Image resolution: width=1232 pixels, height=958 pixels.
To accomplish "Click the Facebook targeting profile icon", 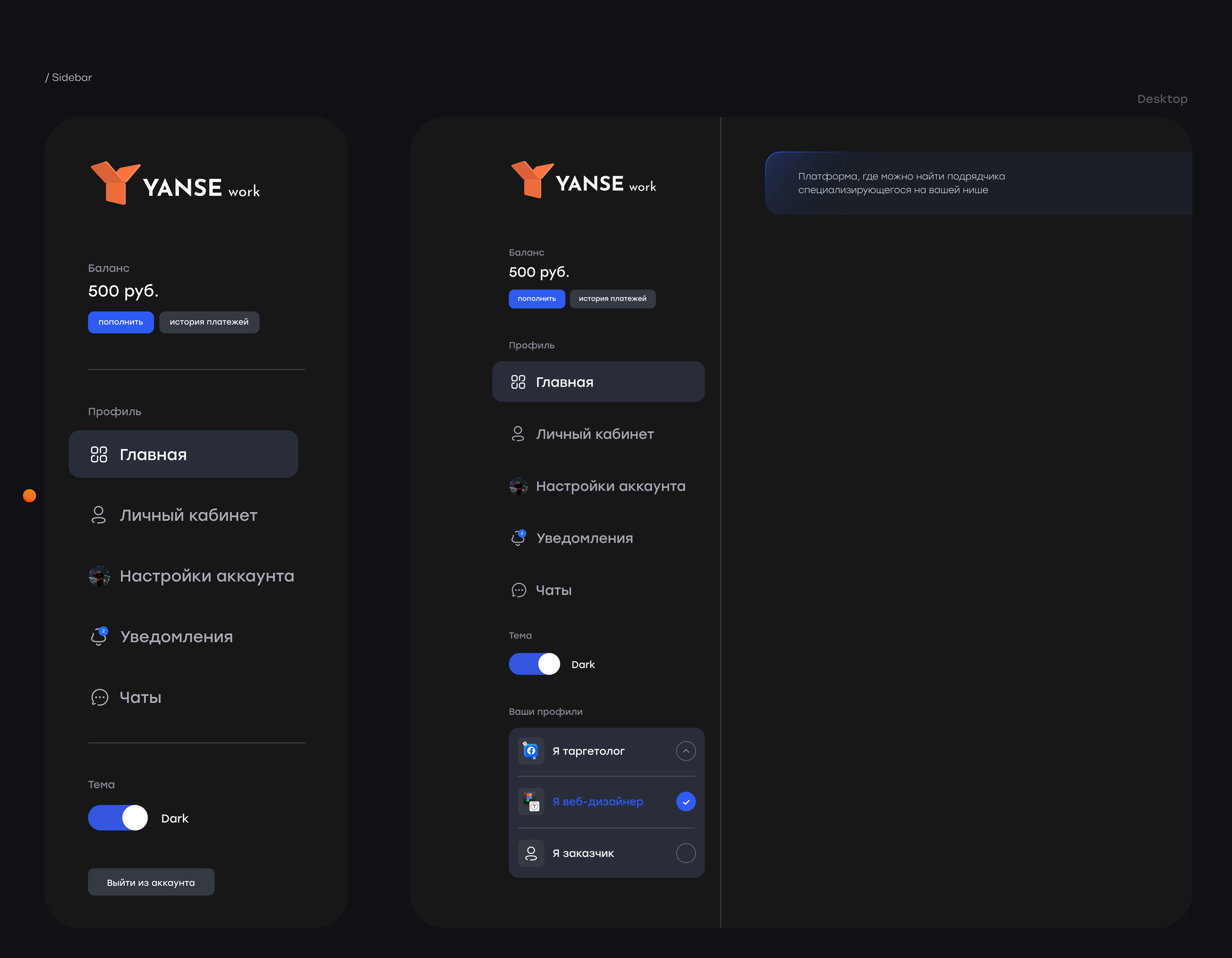I will click(x=531, y=751).
